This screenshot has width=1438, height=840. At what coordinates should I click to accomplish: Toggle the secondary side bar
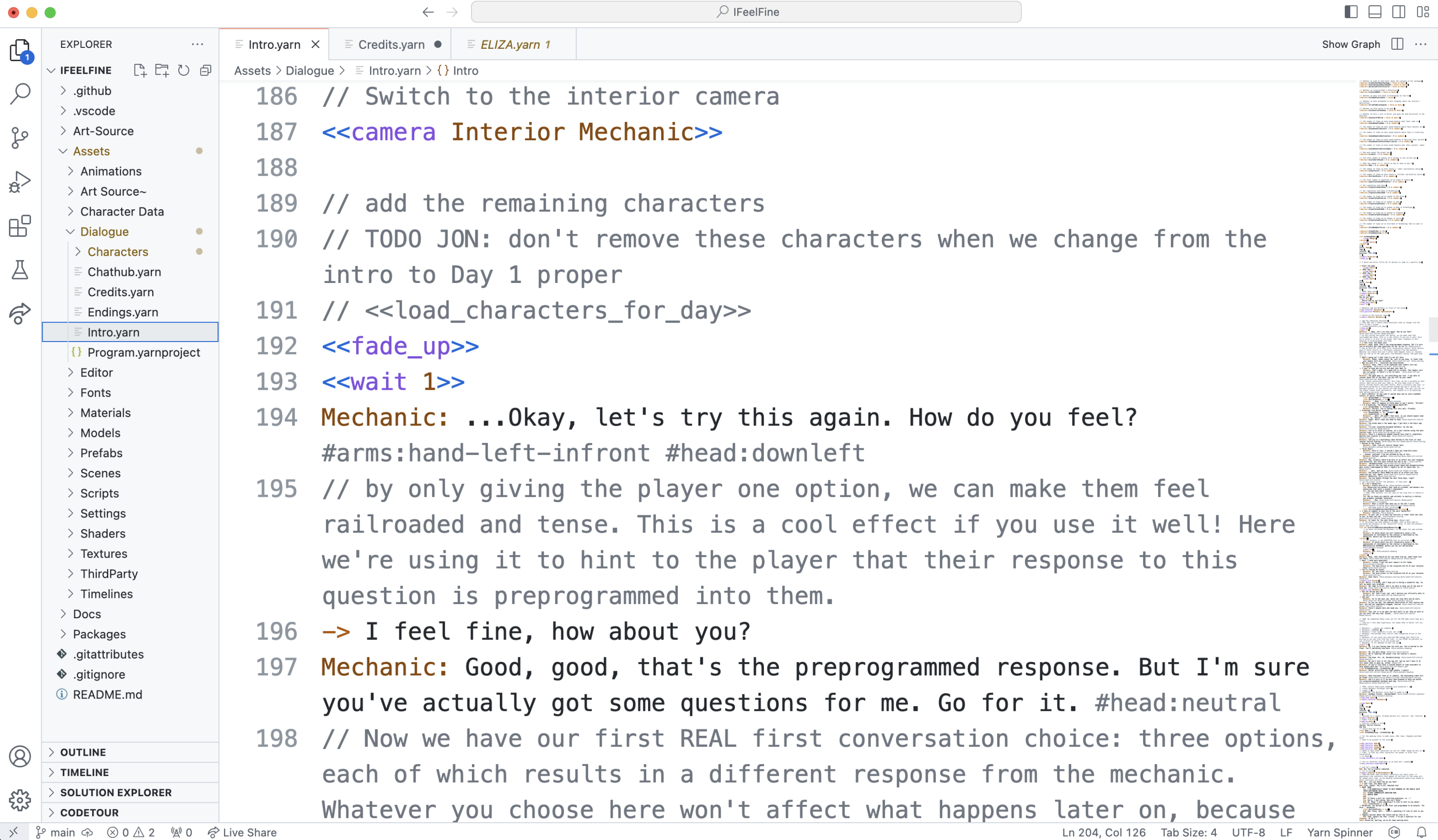[x=1399, y=12]
